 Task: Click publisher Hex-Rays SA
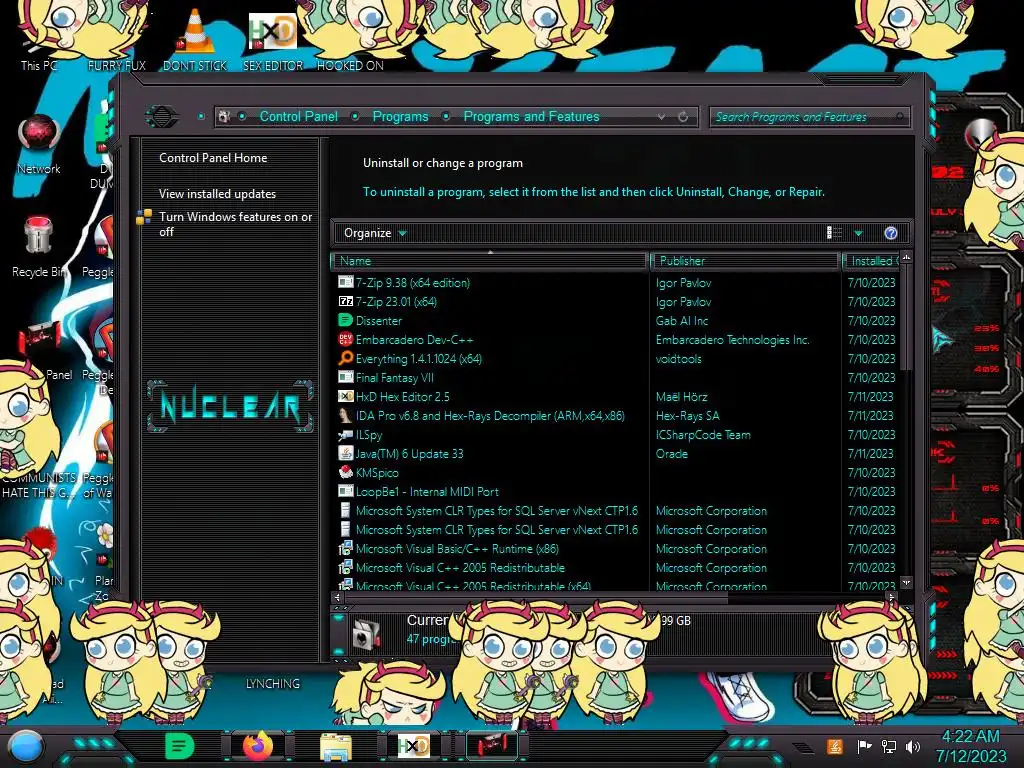coord(687,415)
